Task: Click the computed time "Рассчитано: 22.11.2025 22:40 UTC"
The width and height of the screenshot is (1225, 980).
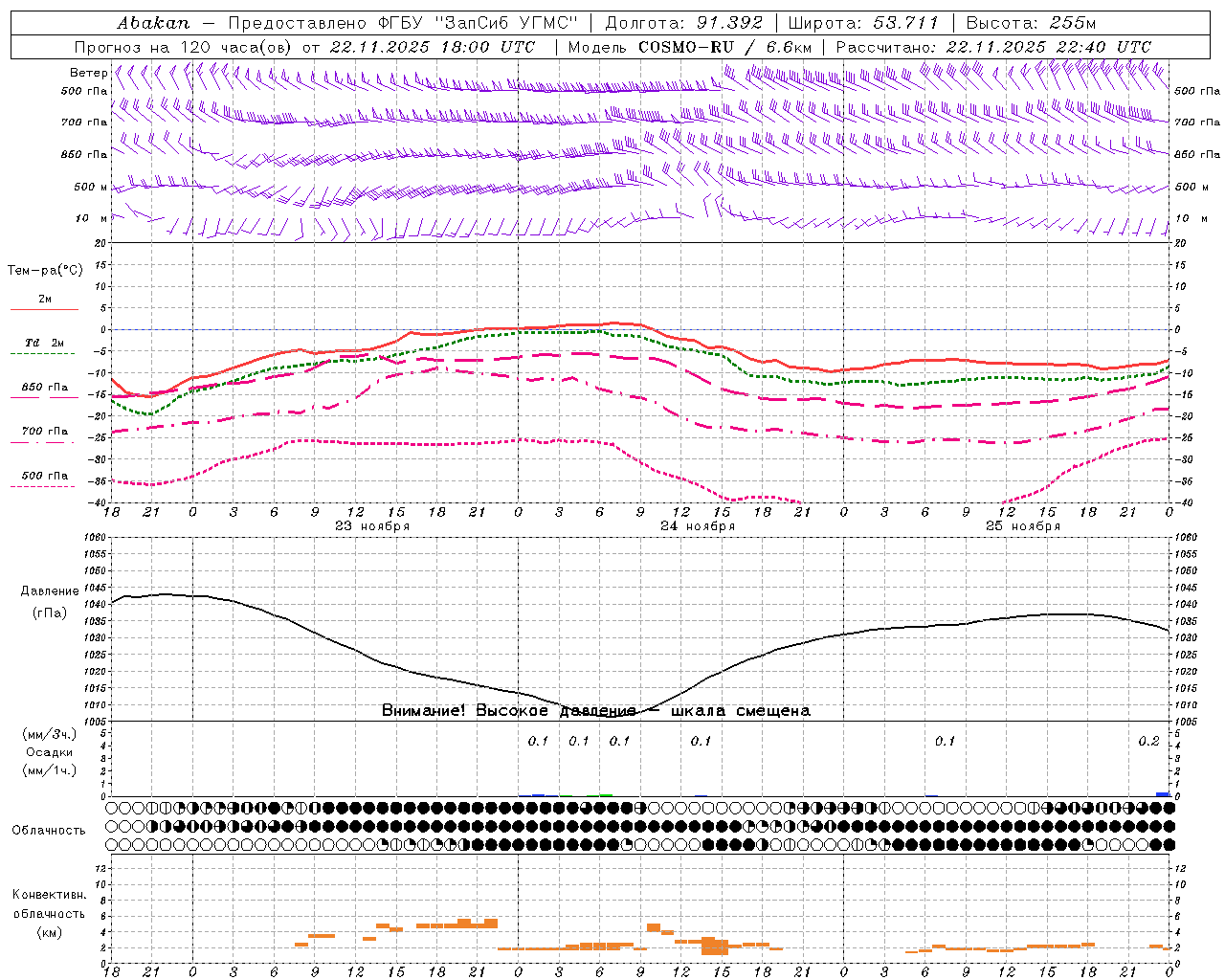Action: (993, 46)
